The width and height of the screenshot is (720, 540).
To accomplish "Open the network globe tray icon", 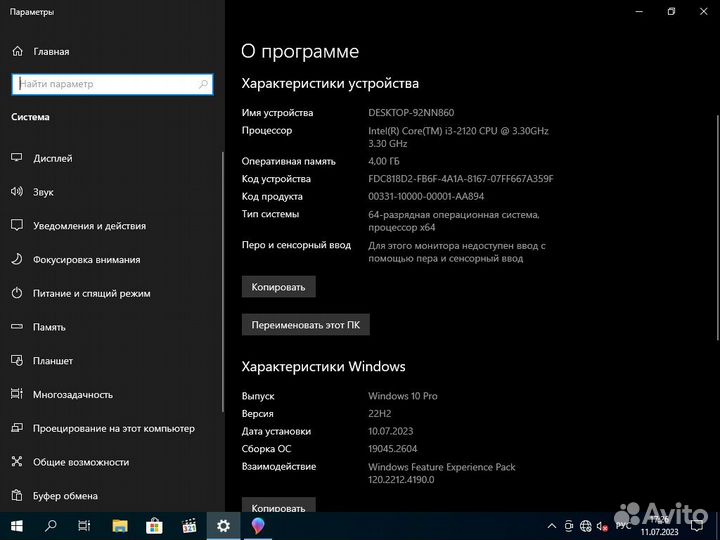I will [x=585, y=526].
